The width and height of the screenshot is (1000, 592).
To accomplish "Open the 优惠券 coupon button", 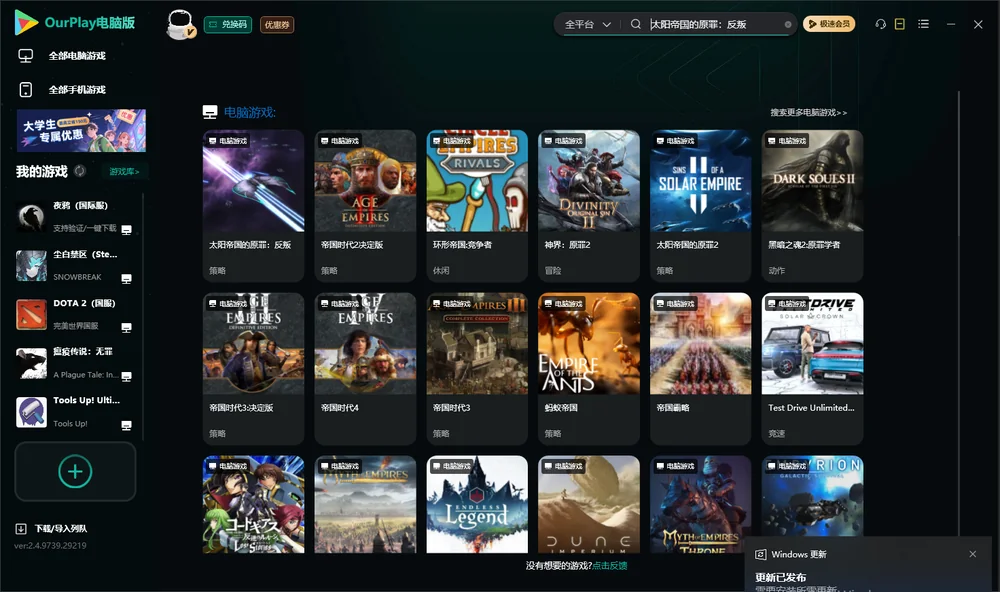I will [277, 25].
